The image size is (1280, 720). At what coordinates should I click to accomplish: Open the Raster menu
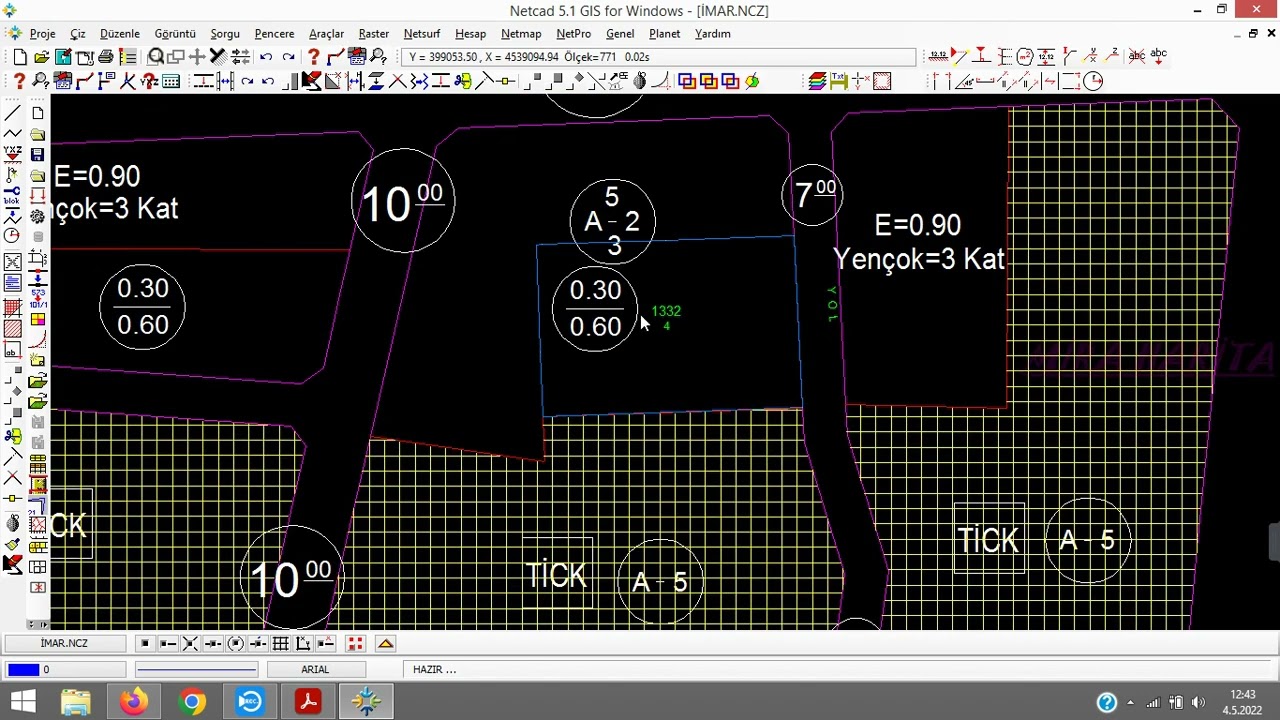374,34
